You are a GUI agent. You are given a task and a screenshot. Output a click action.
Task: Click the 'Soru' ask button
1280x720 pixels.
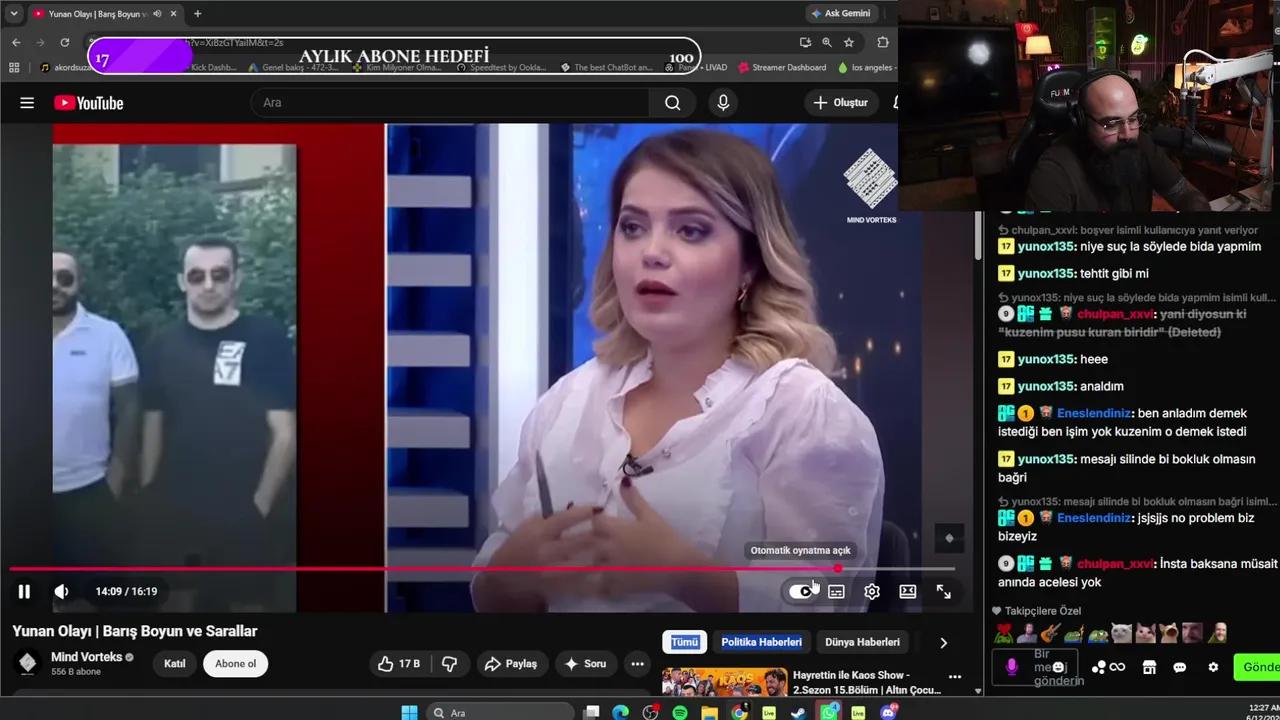point(585,664)
